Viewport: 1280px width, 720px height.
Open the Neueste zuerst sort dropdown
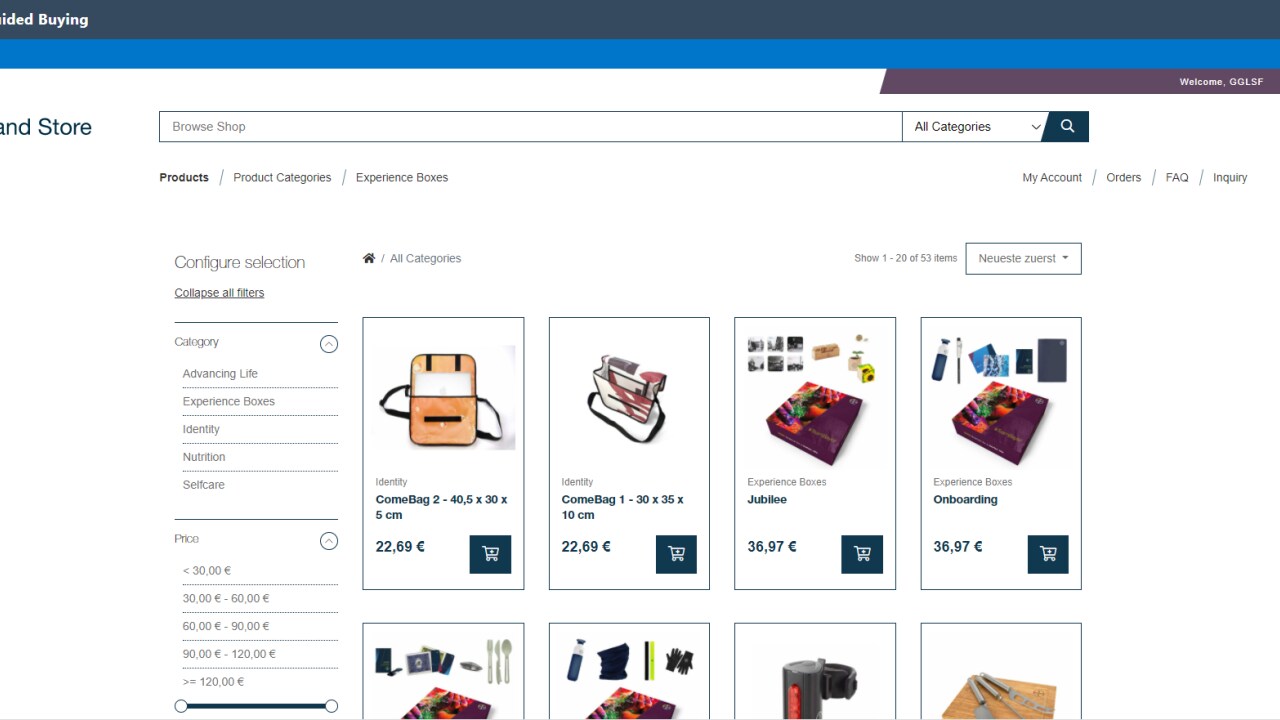(x=1023, y=258)
